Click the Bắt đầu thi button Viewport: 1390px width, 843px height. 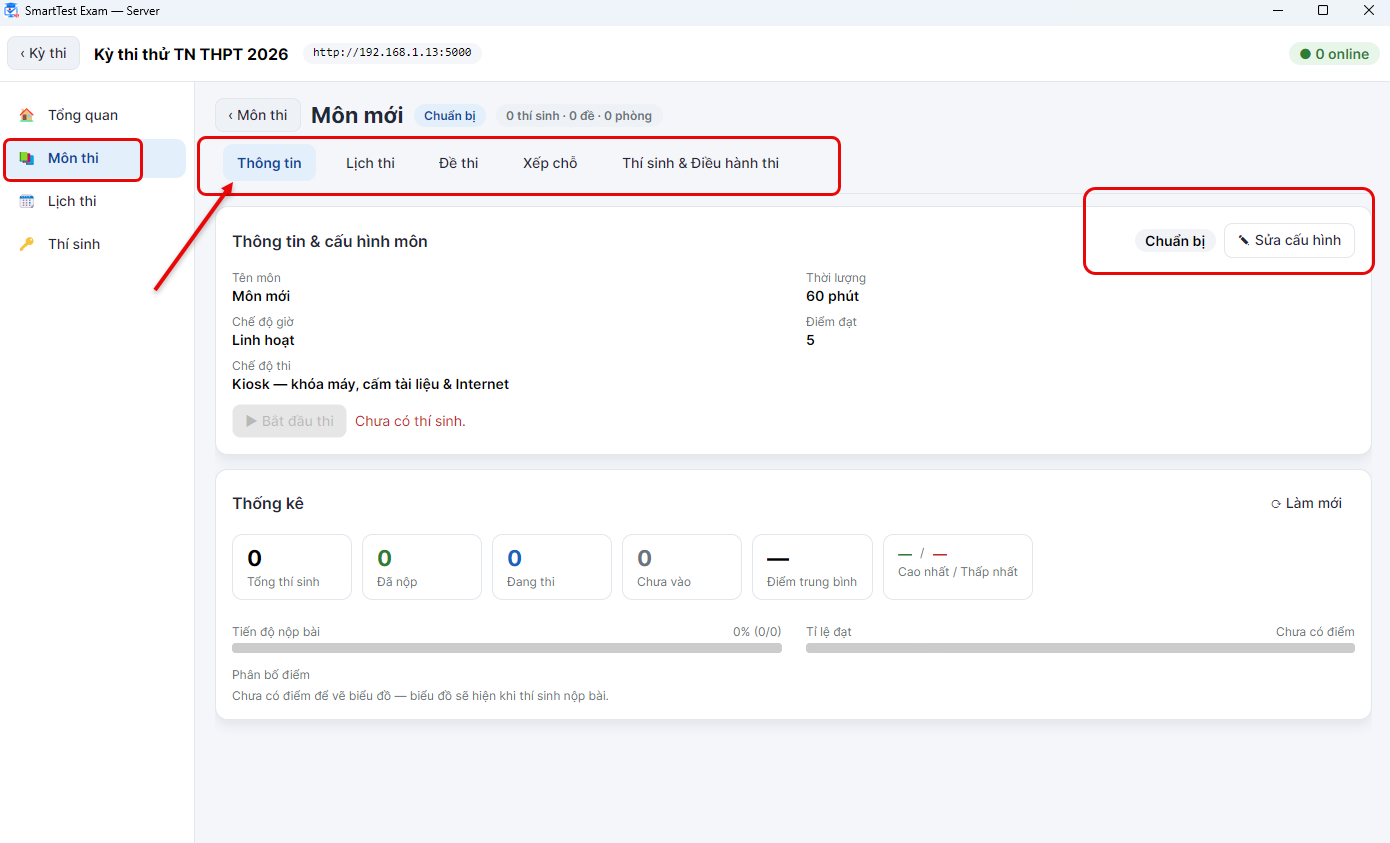289,421
